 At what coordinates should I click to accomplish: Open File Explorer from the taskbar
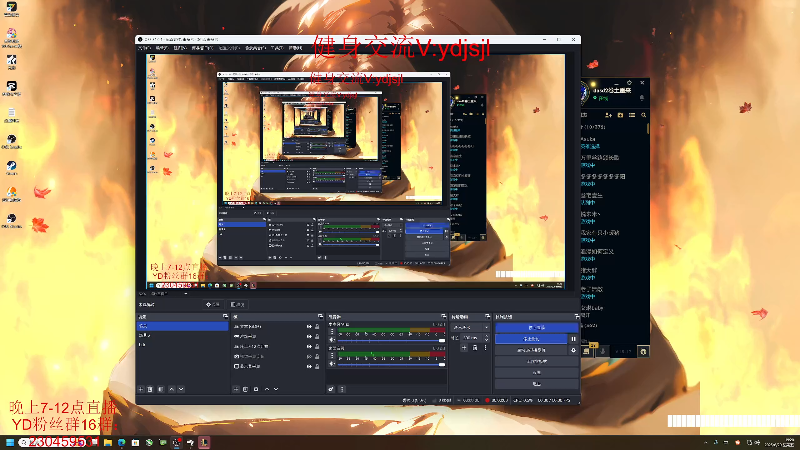tap(108, 442)
